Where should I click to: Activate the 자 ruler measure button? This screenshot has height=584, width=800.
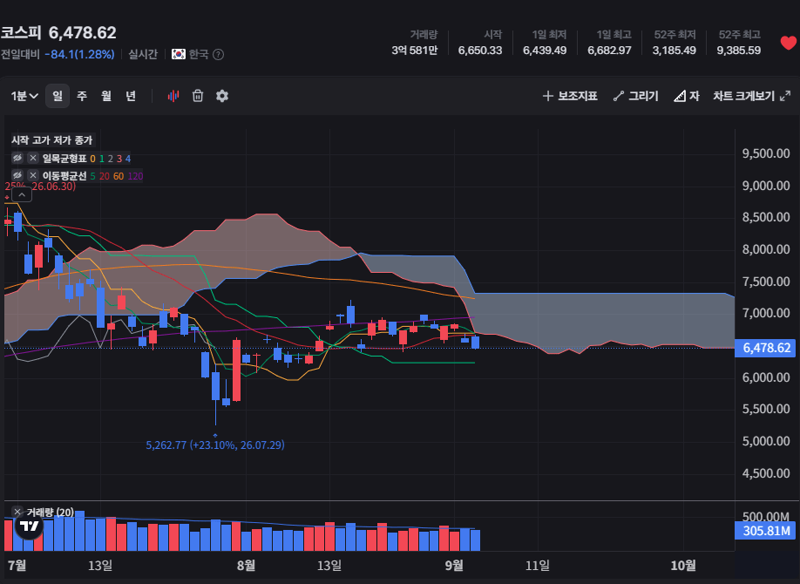tap(686, 96)
